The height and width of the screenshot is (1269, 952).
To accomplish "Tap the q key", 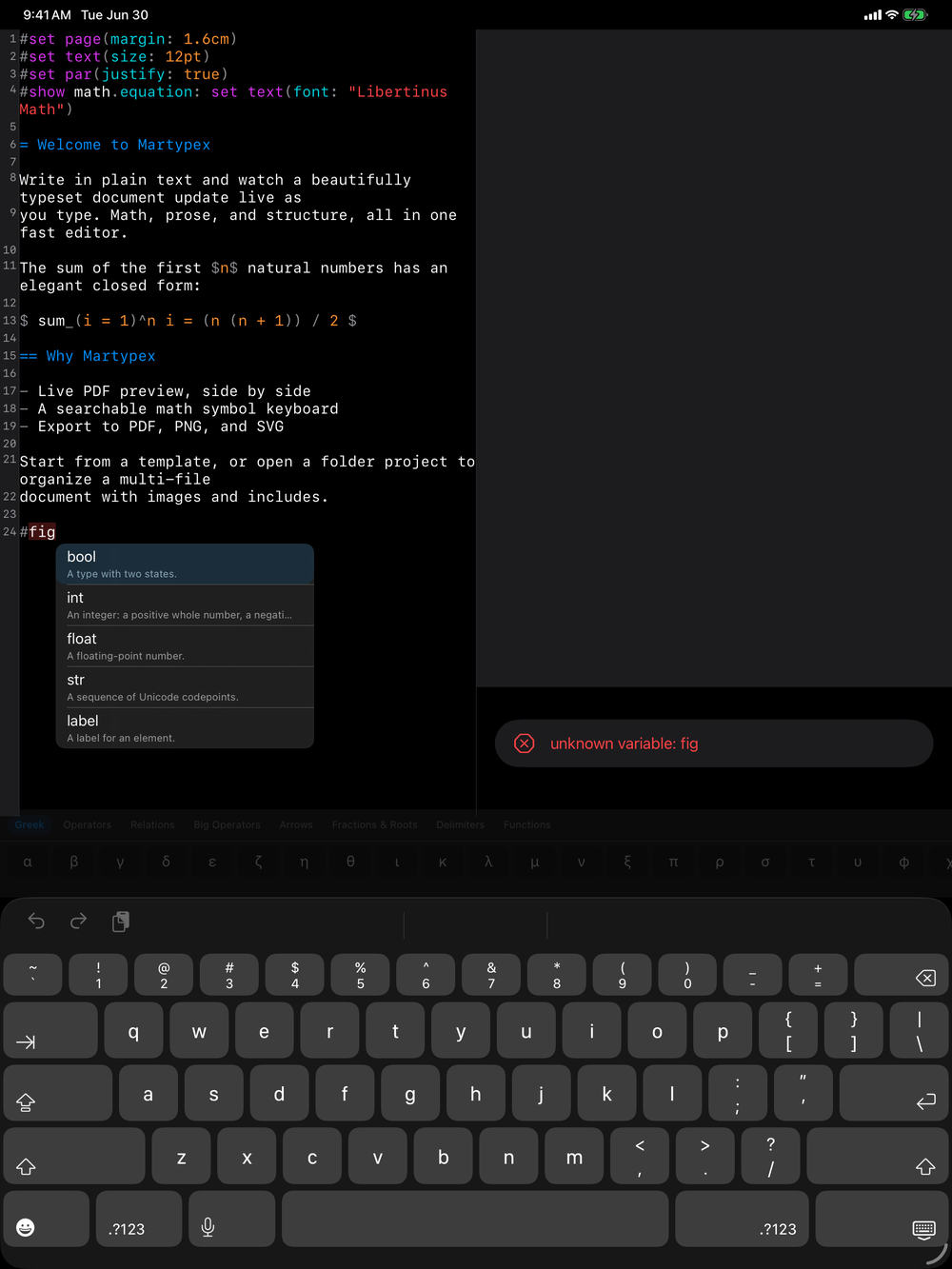I will click(x=133, y=1030).
